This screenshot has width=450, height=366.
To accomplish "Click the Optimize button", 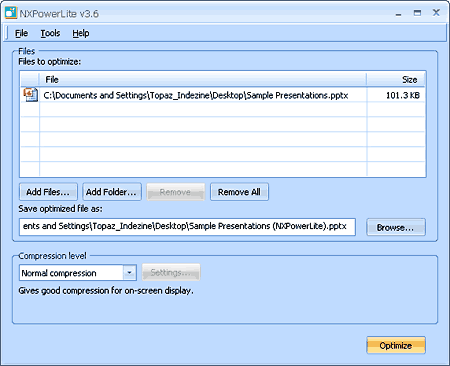I will [x=396, y=345].
